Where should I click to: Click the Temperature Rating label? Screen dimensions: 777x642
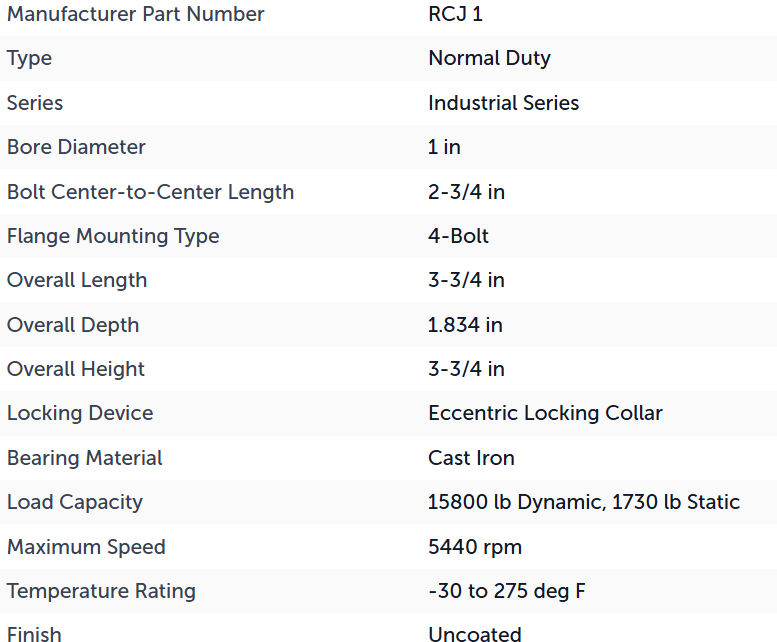[x=101, y=591]
